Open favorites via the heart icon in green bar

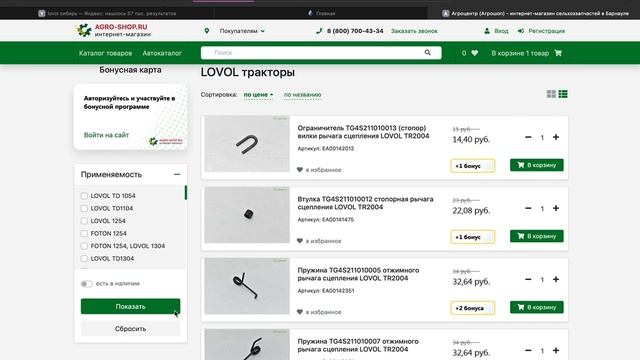pyautogui.click(x=474, y=53)
